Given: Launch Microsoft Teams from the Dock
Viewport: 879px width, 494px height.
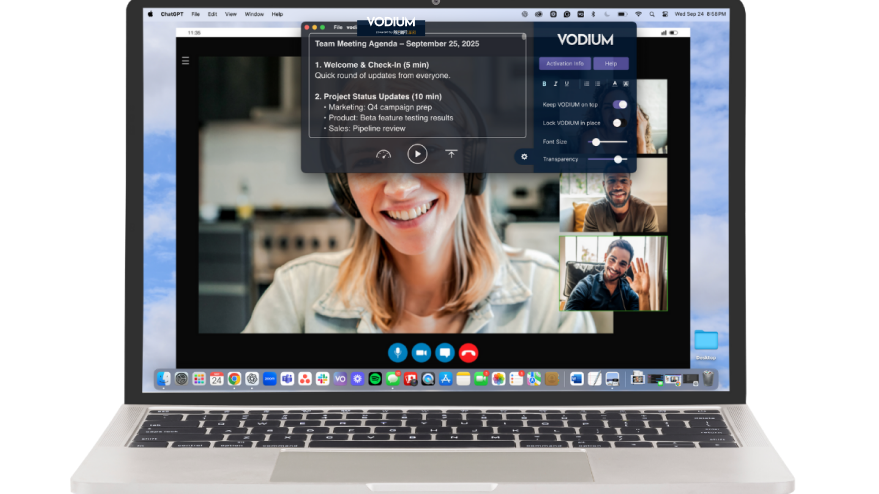Looking at the screenshot, I should pos(287,379).
